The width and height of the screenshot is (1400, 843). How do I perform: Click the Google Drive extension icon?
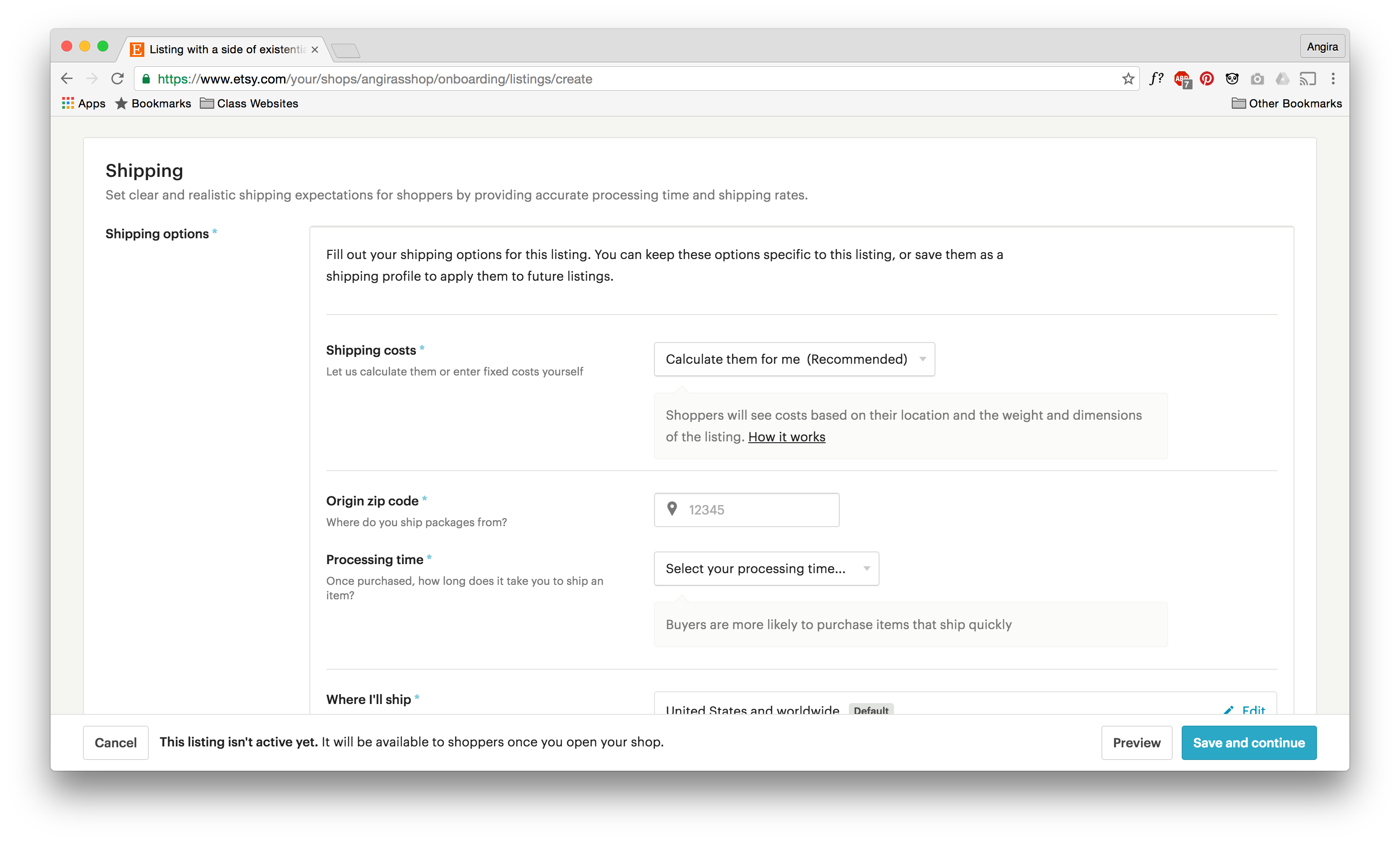(1282, 79)
